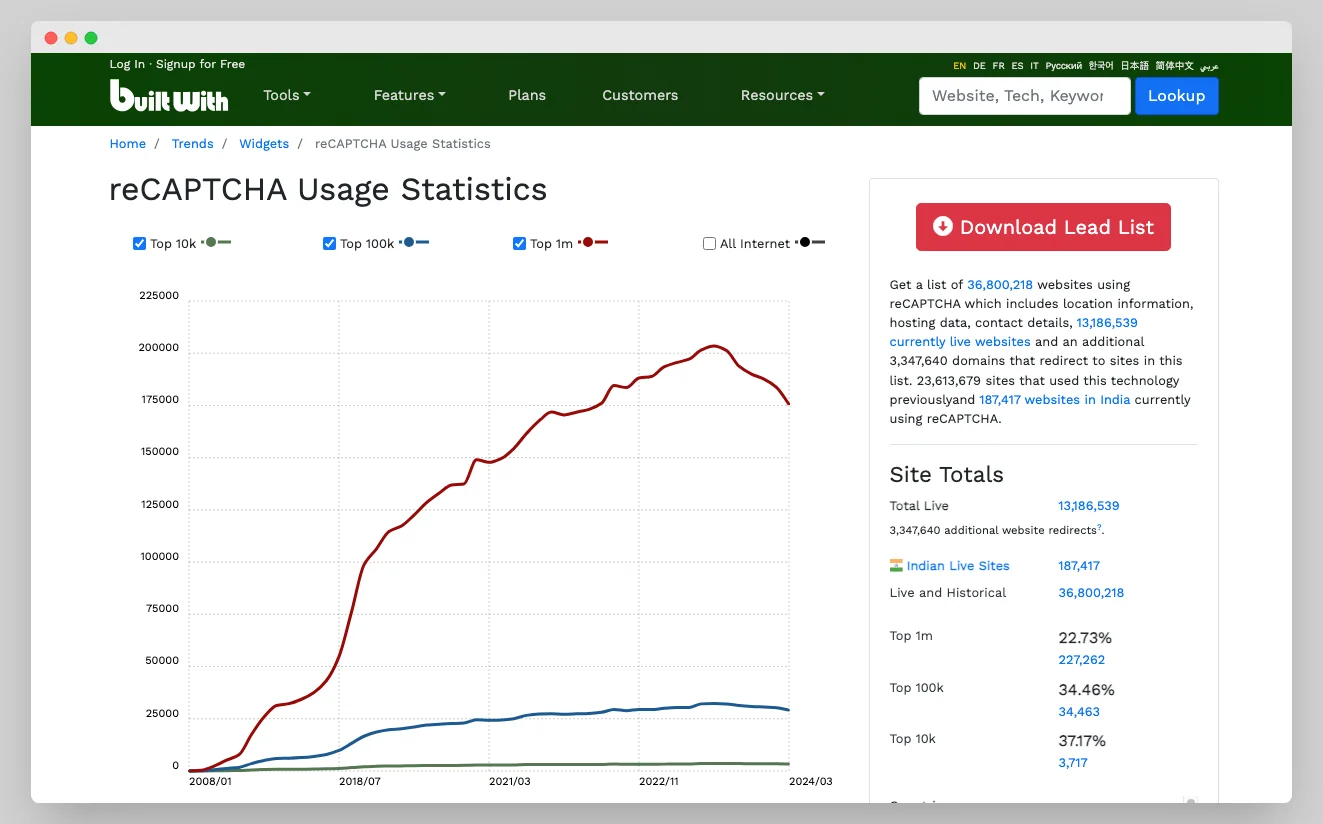Switch language to Arabic
Image resolution: width=1323 pixels, height=824 pixels.
pos(1209,66)
